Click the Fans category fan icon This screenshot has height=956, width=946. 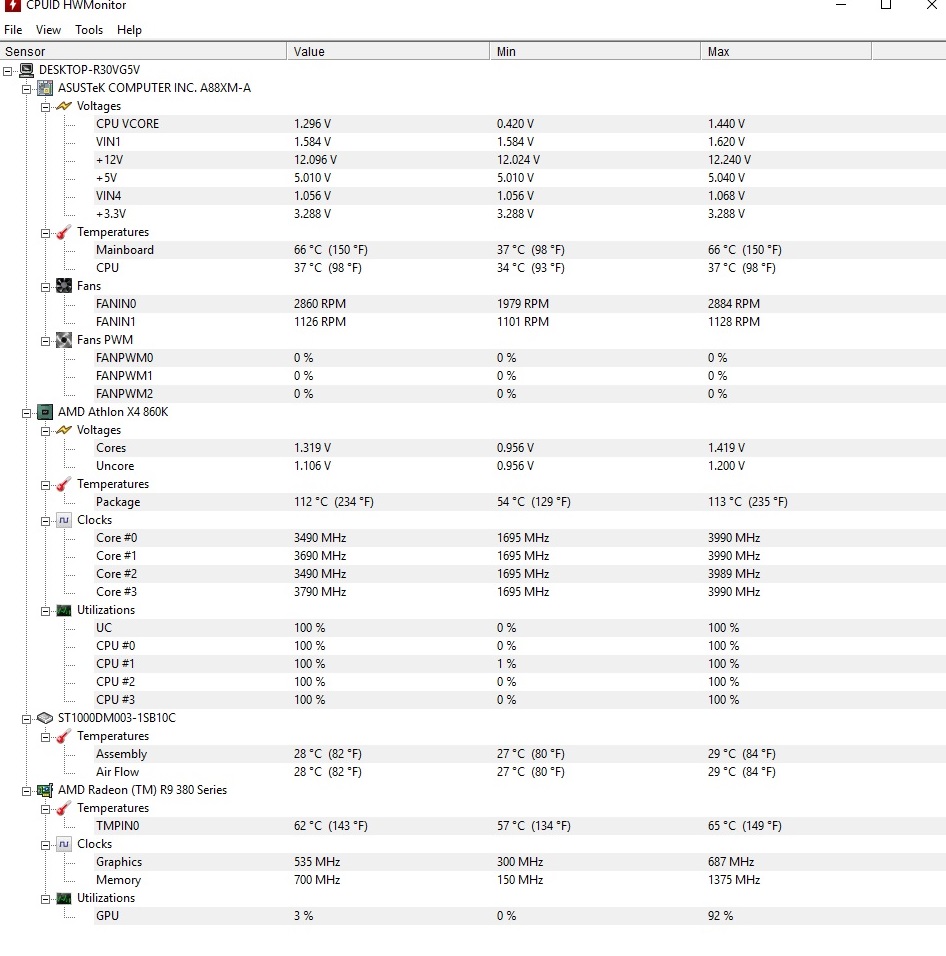pos(64,286)
